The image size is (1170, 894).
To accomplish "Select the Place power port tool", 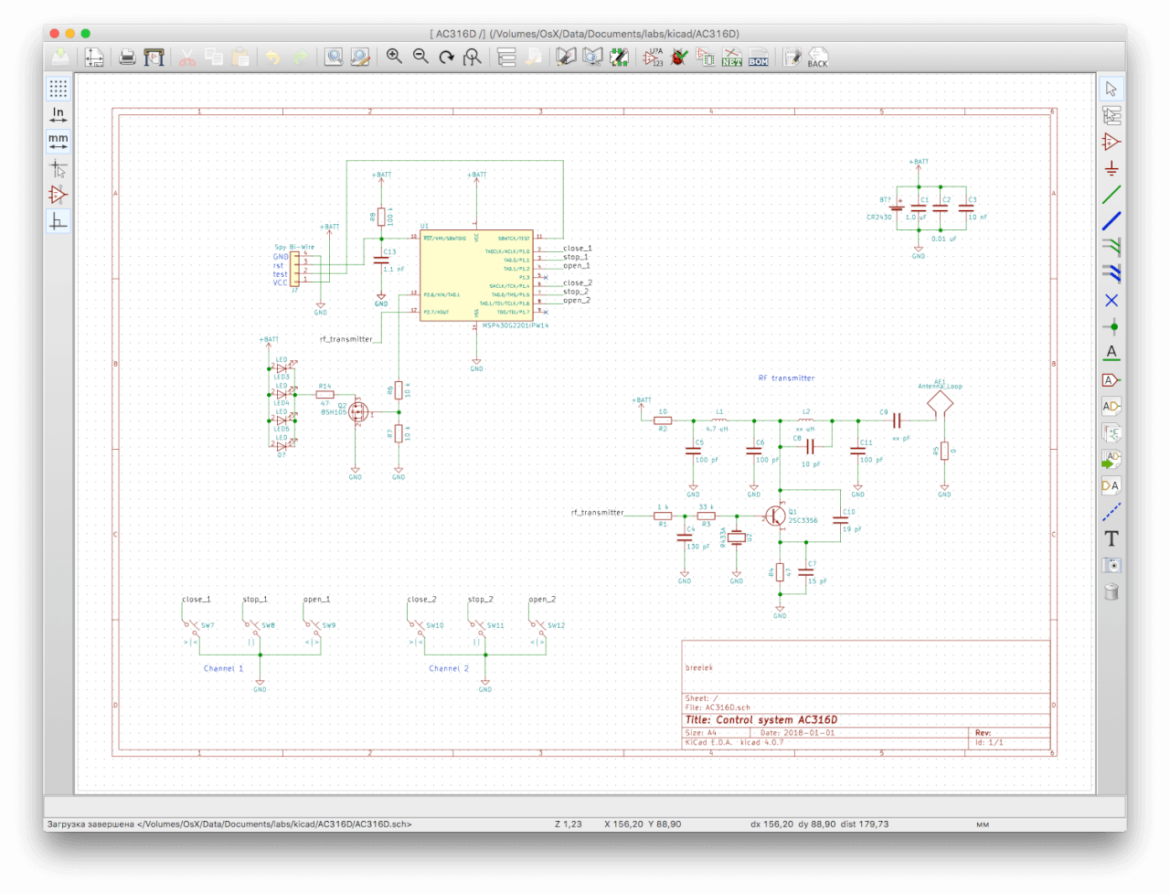I will (1111, 169).
